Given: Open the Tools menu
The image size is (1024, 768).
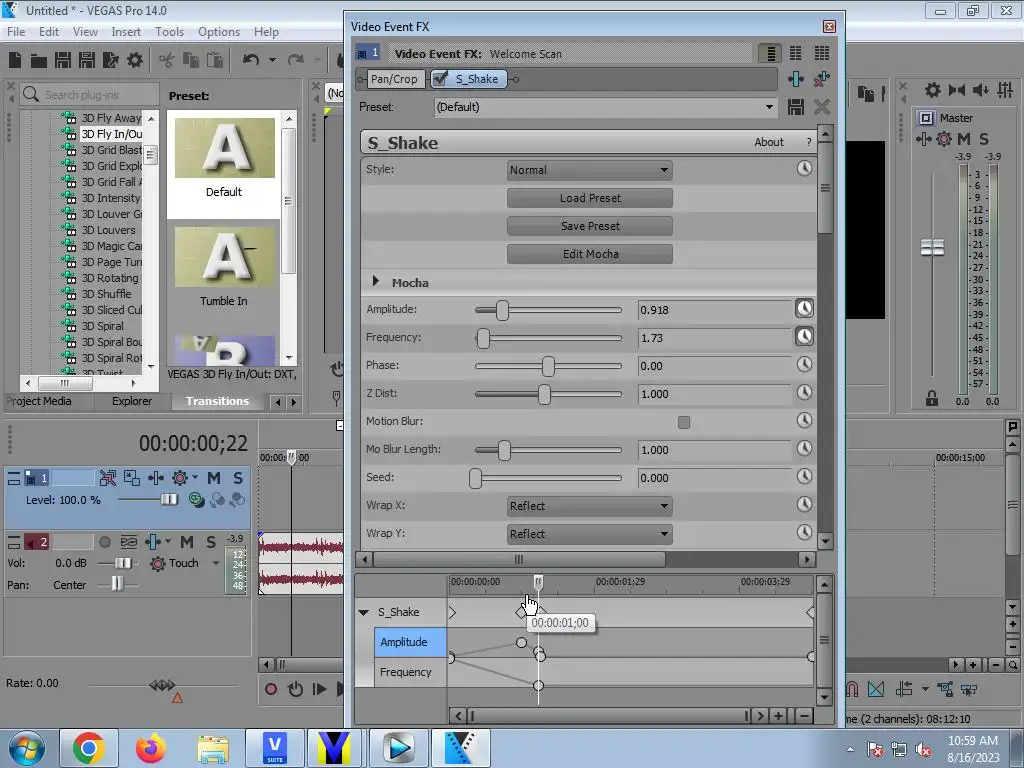Looking at the screenshot, I should coord(169,32).
